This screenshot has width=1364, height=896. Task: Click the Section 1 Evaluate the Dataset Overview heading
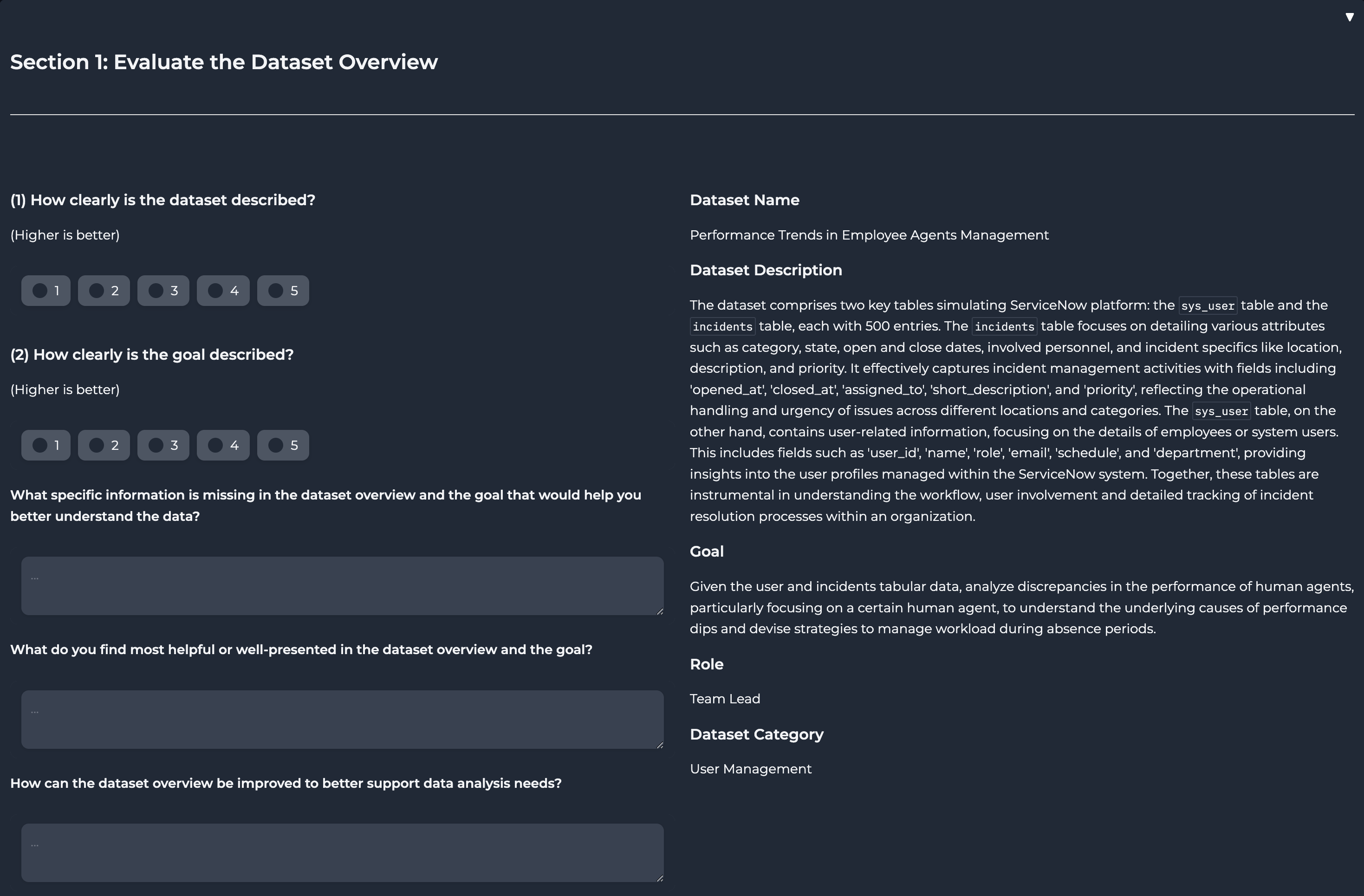224,62
